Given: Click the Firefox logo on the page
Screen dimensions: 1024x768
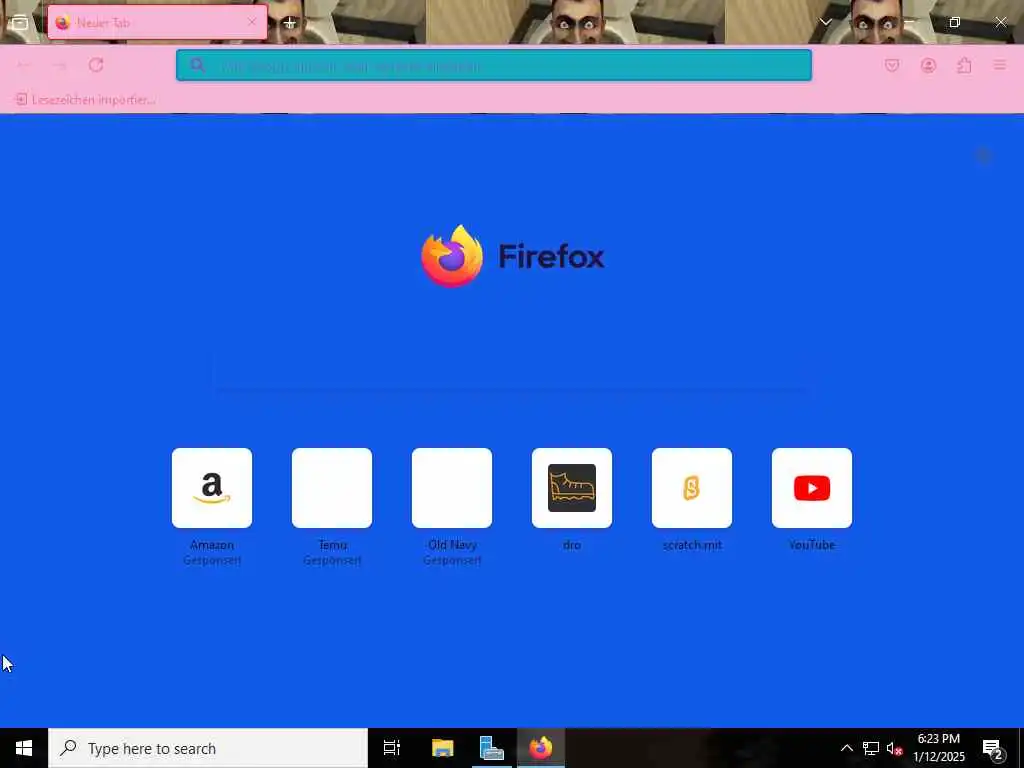Looking at the screenshot, I should (513, 256).
